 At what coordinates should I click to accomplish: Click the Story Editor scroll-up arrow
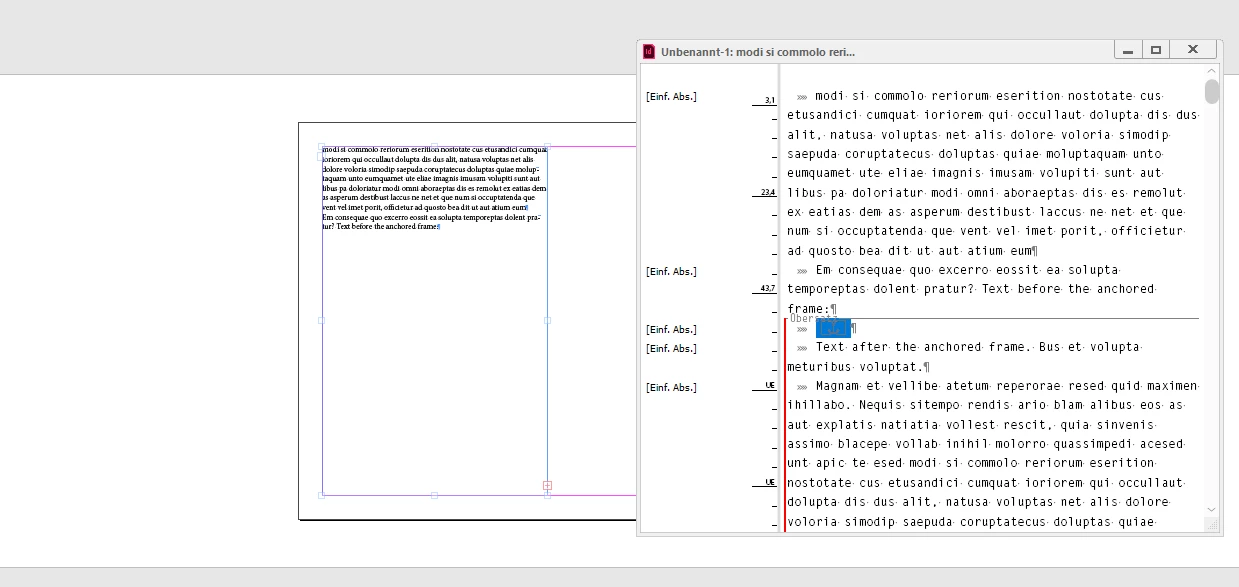(x=1212, y=71)
